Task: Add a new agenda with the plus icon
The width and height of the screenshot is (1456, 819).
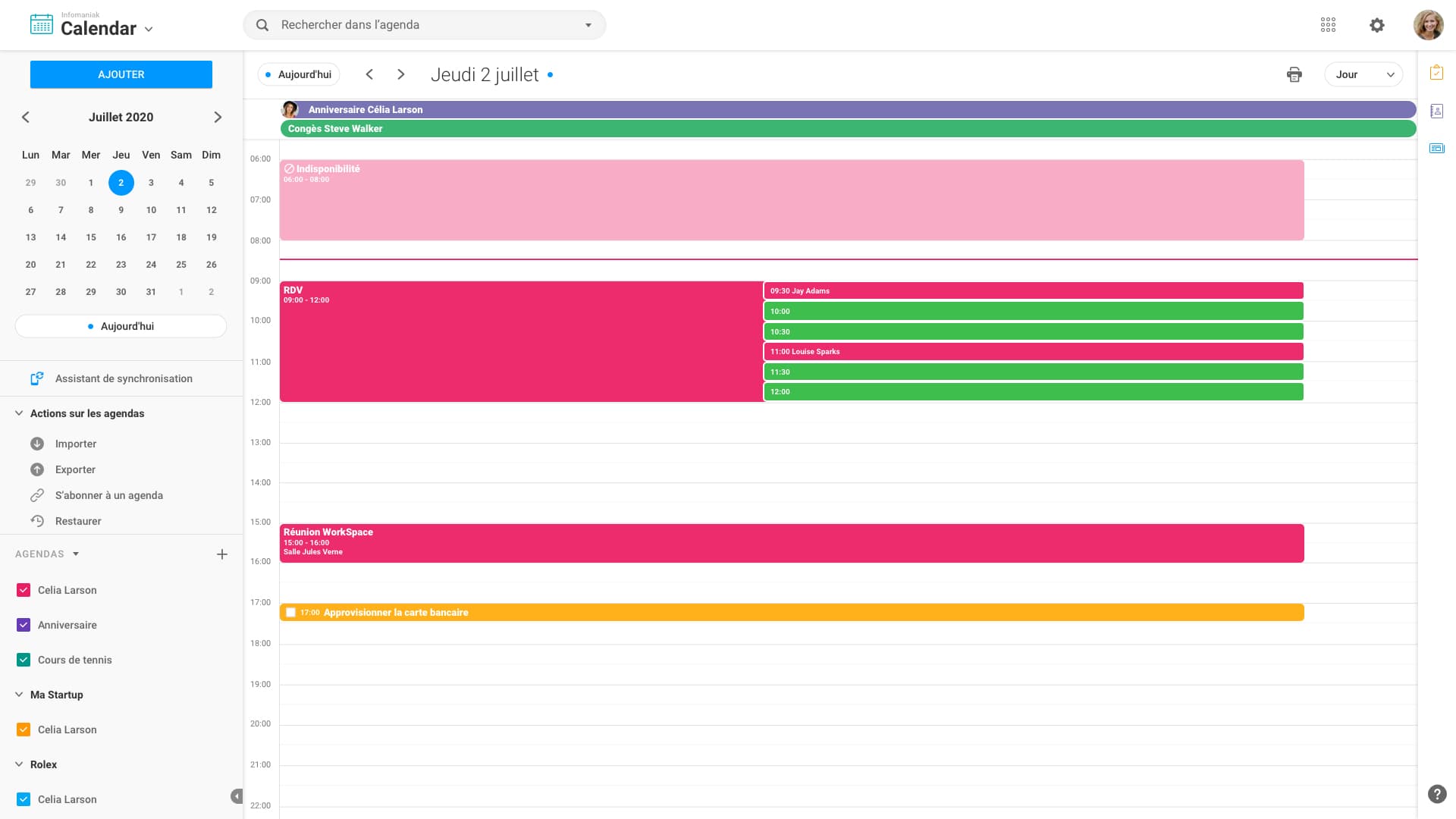Action: point(222,554)
